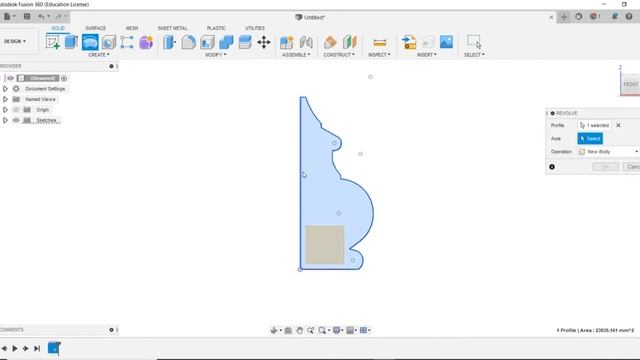Expand the Origin node
Viewport: 640px width, 360px height.
pyautogui.click(x=5, y=110)
